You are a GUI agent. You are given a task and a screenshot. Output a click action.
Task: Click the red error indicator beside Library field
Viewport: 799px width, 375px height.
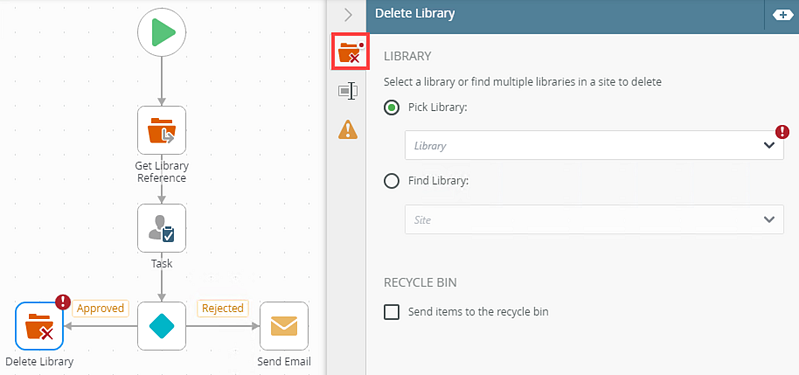pos(782,132)
